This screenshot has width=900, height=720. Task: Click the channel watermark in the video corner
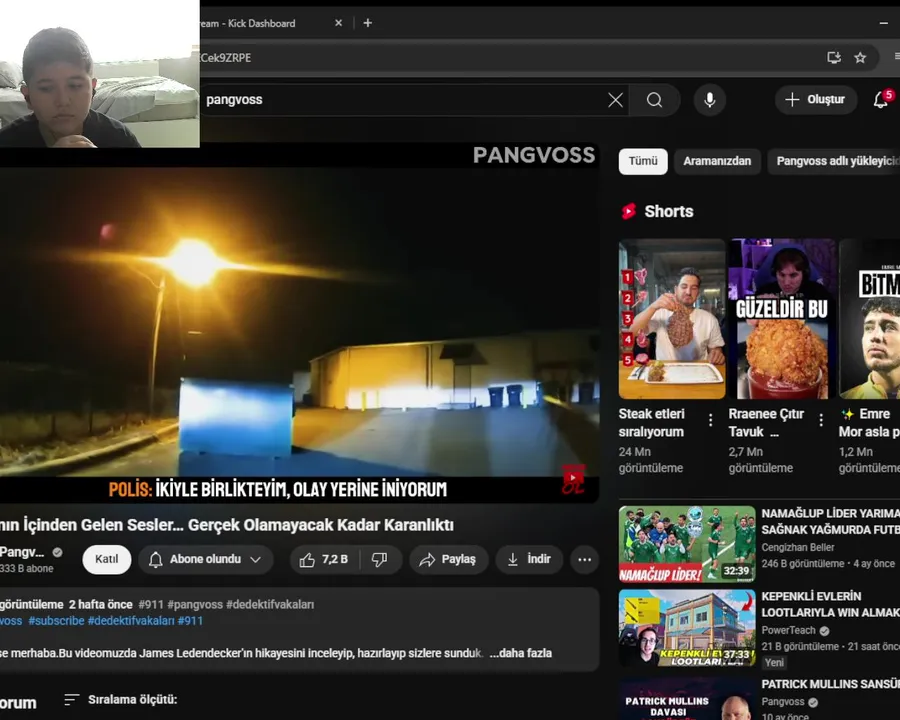pyautogui.click(x=573, y=479)
